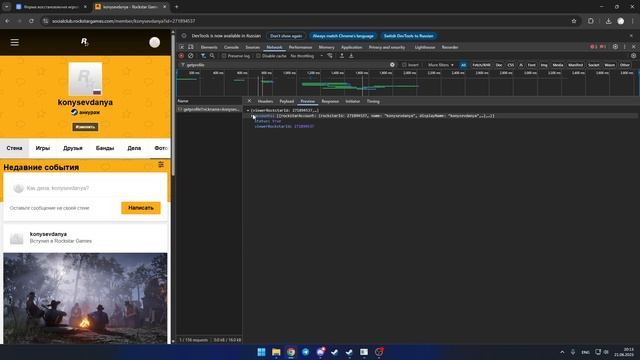The width and height of the screenshot is (640, 360).
Task: Filter requests by Media type
Action: [x=558, y=65]
